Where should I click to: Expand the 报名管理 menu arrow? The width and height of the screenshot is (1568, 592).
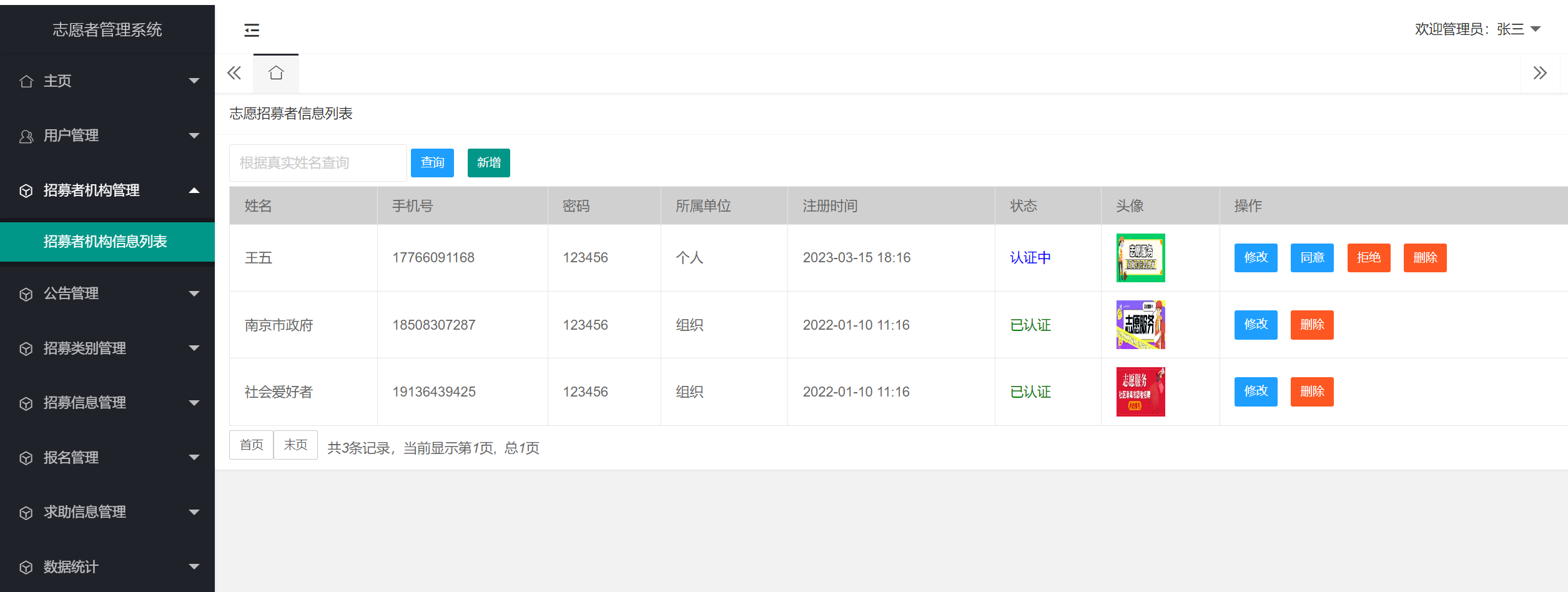(194, 458)
